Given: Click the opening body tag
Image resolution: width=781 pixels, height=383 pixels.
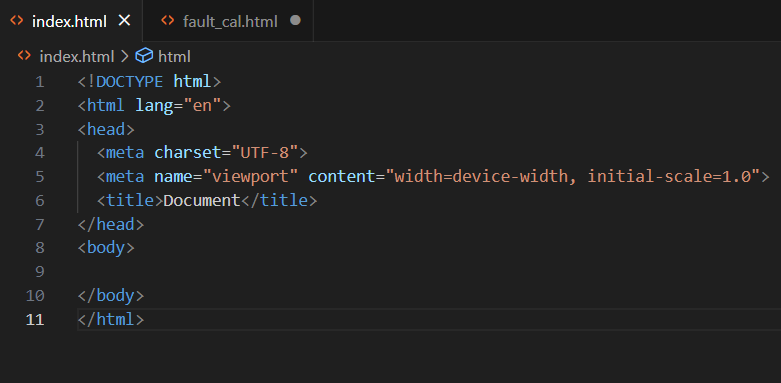Looking at the screenshot, I should [x=106, y=248].
